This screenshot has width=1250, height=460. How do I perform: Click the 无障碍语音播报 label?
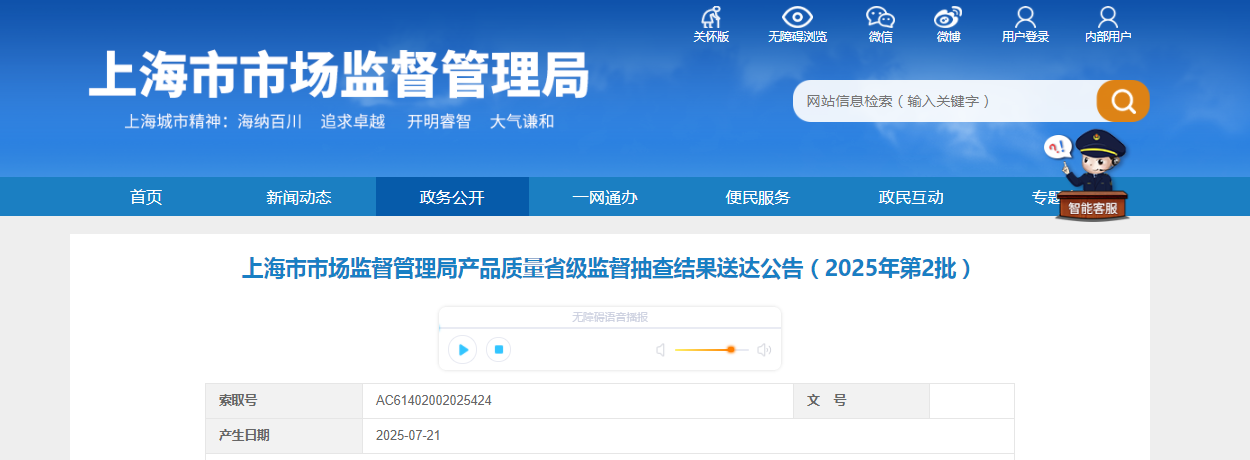(x=610, y=317)
